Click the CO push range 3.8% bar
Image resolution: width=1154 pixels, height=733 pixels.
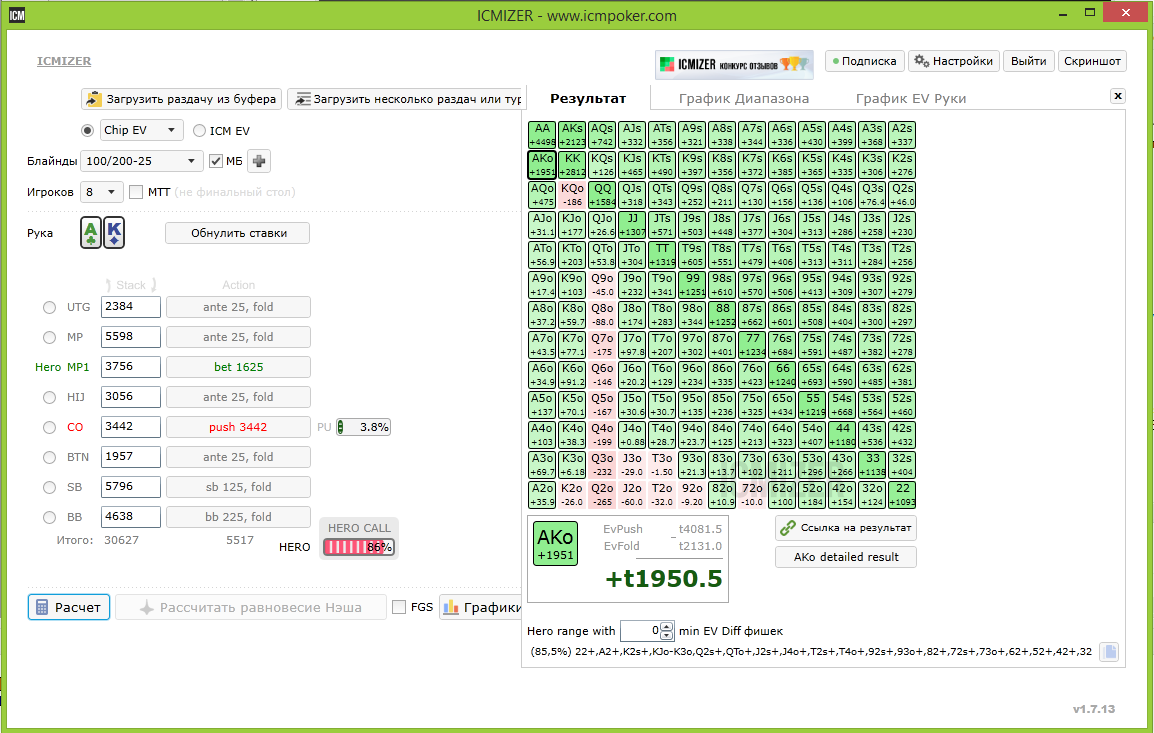coord(364,427)
